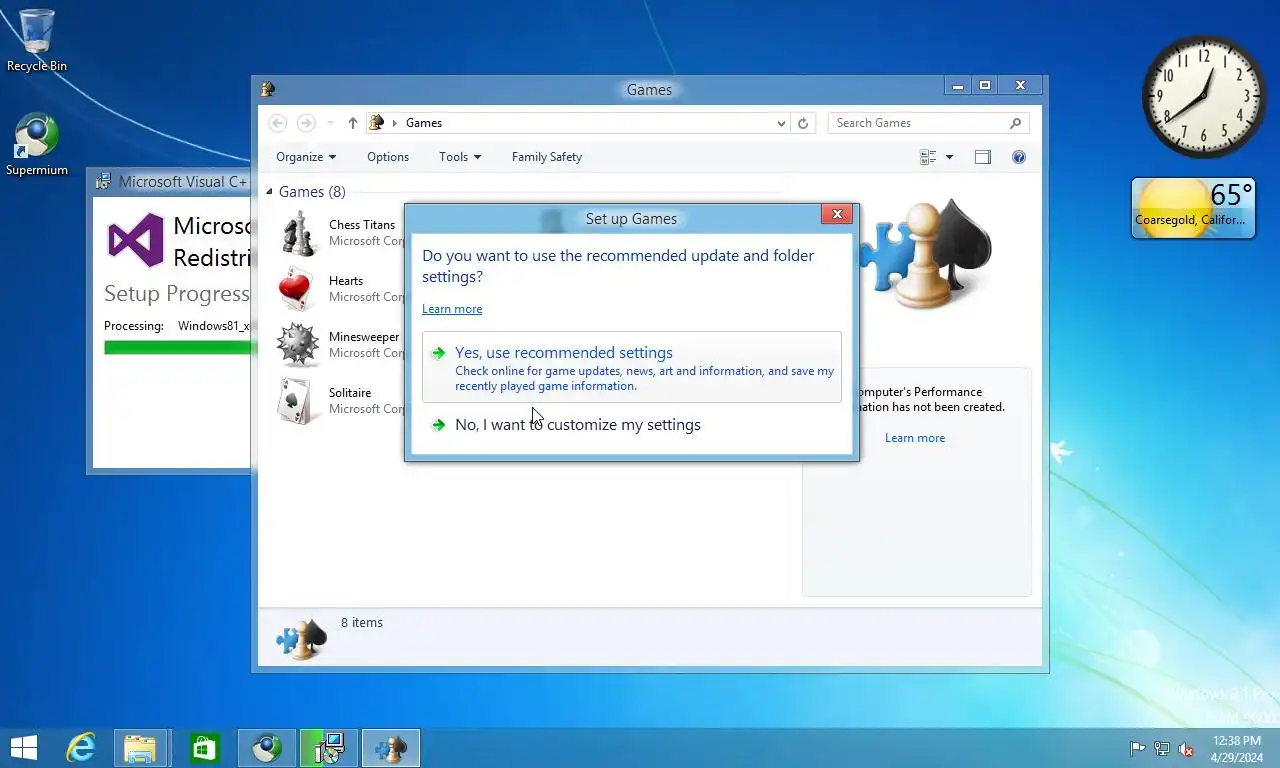Click the 8 items details pane text

362,623
